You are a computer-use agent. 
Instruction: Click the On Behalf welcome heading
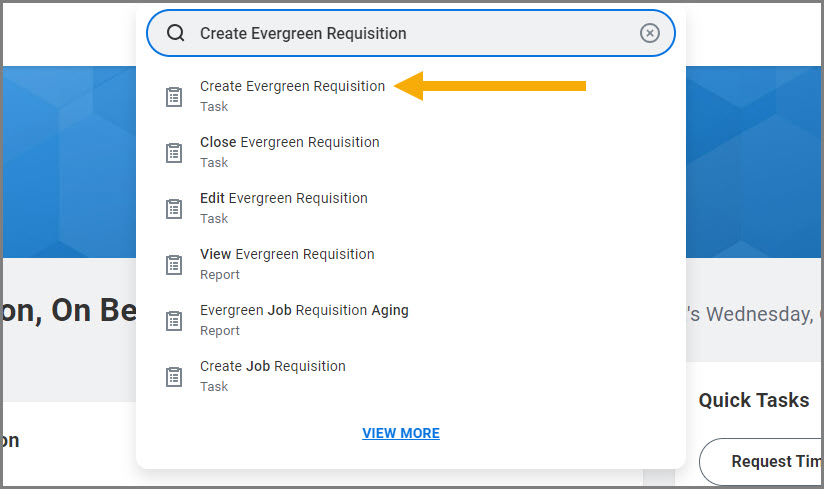(65, 311)
